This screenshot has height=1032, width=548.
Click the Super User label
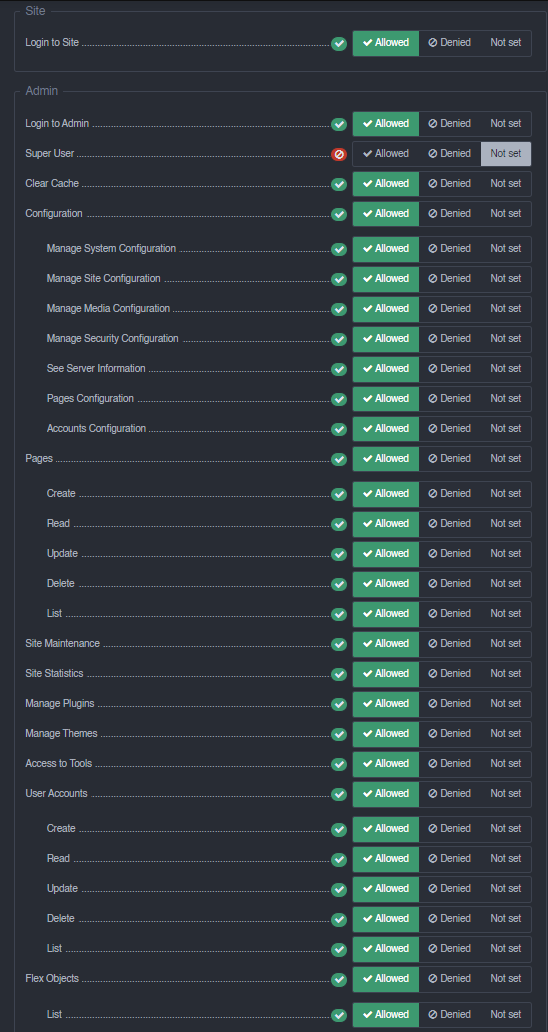tap(49, 153)
